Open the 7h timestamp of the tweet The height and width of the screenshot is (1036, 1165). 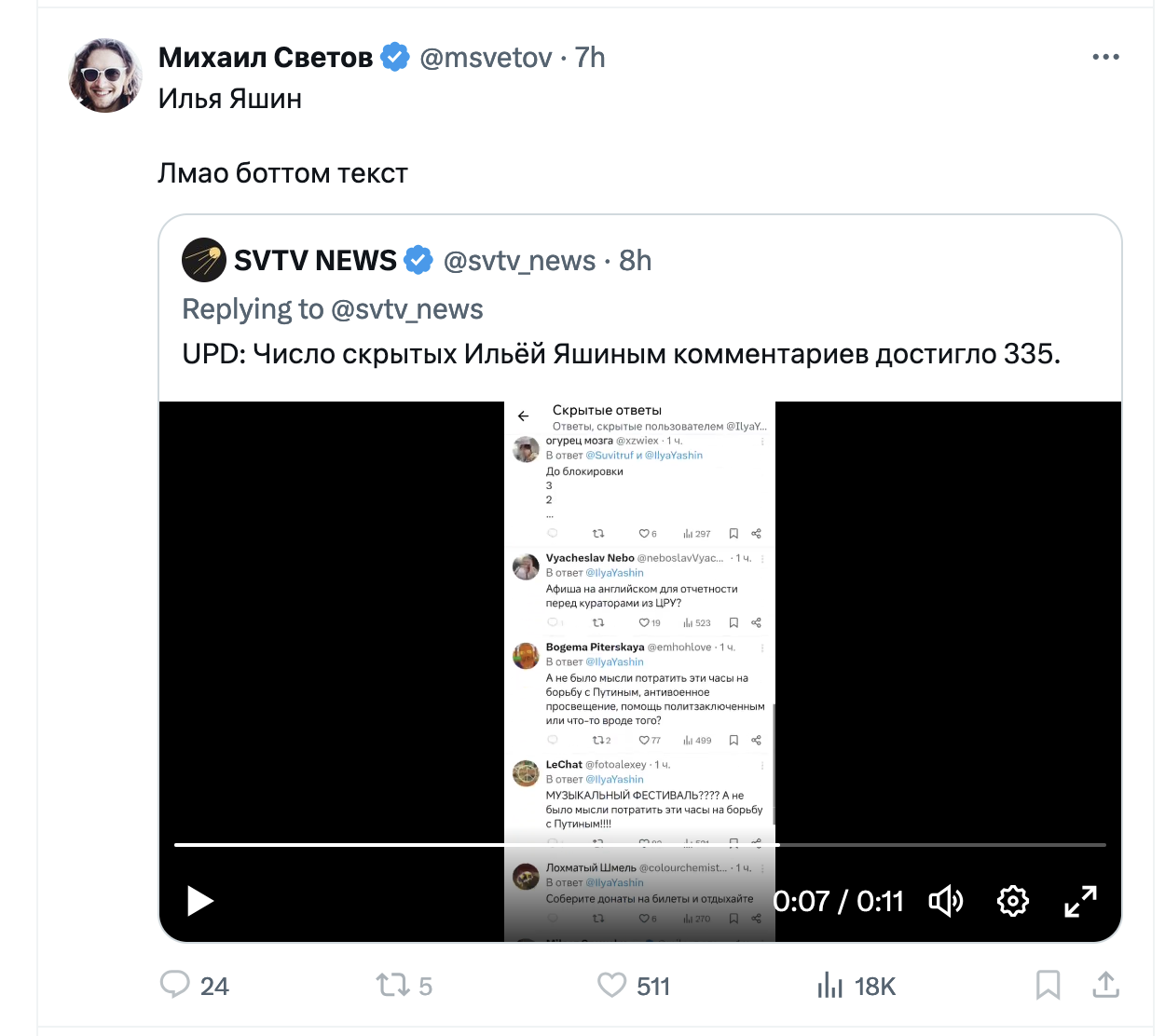pyautogui.click(x=591, y=58)
